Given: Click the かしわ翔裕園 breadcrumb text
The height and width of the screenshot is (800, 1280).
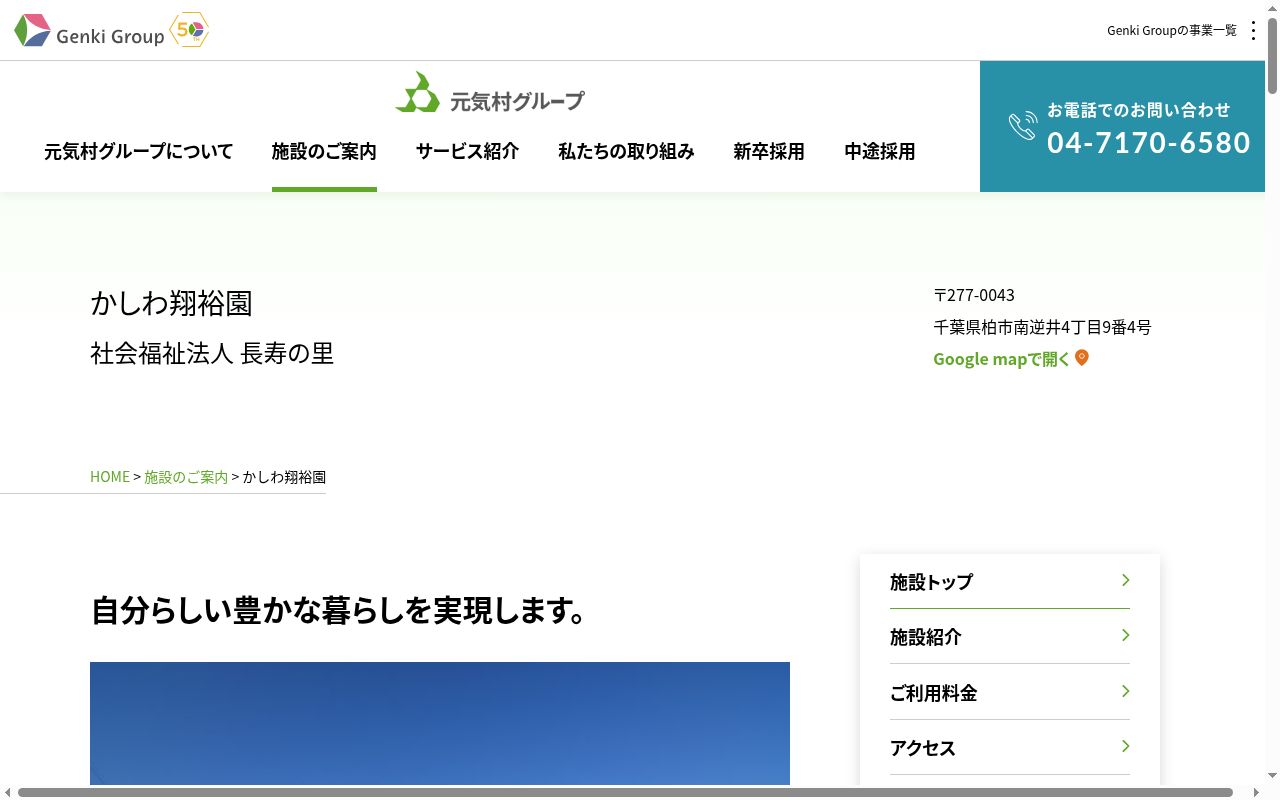Looking at the screenshot, I should (284, 477).
